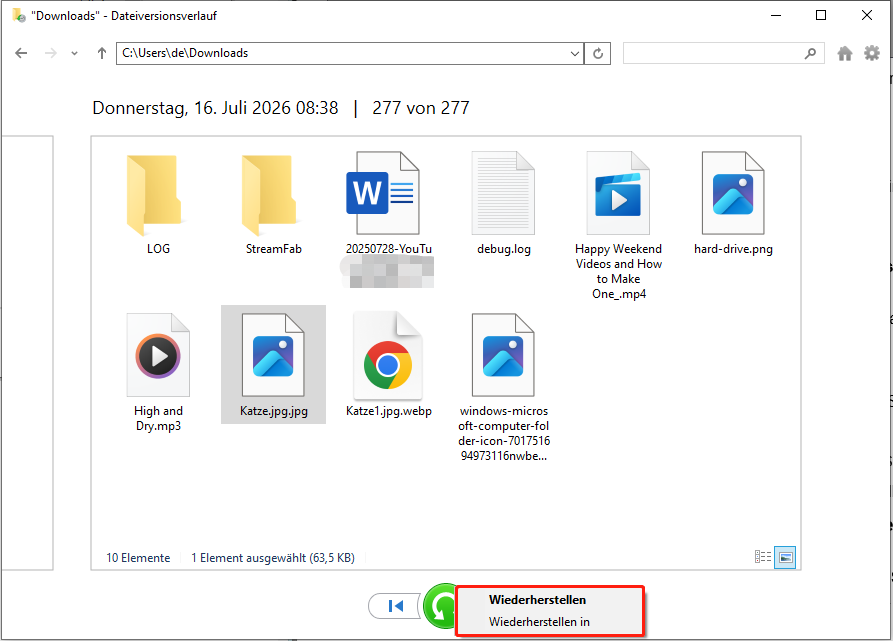Click the green restore button
Viewport: 893px width, 641px height.
click(440, 606)
